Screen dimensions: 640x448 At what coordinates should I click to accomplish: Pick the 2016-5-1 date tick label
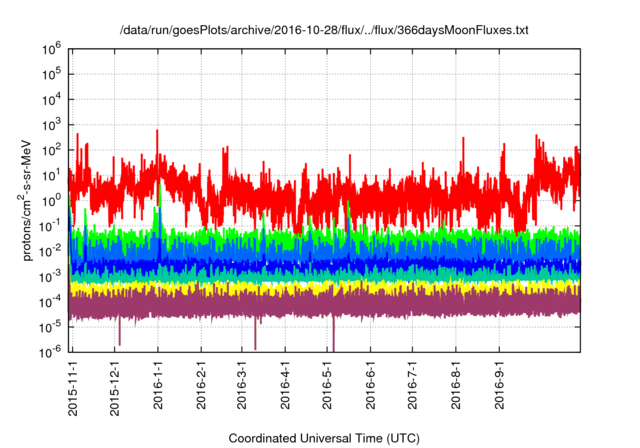pos(327,386)
